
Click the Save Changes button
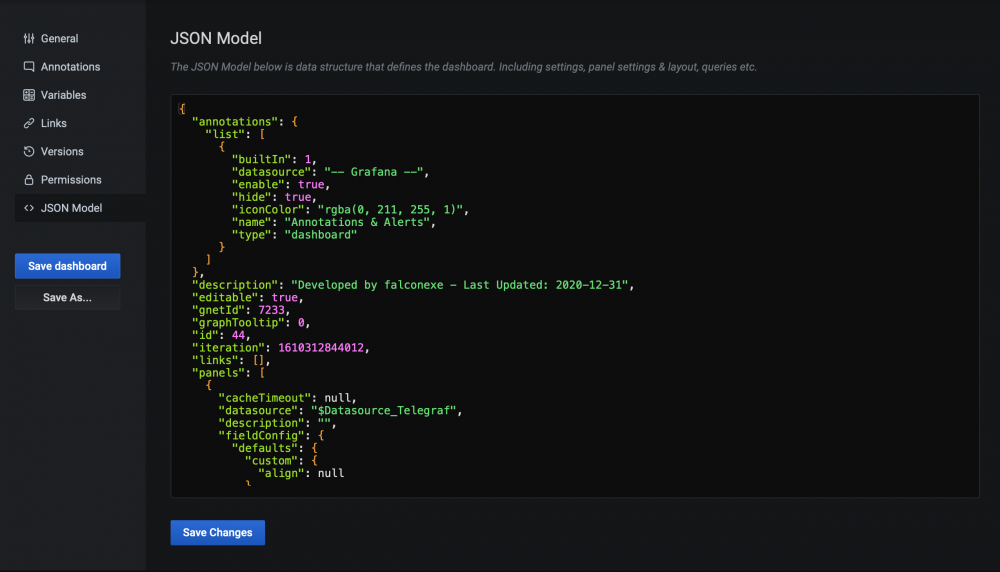[217, 532]
